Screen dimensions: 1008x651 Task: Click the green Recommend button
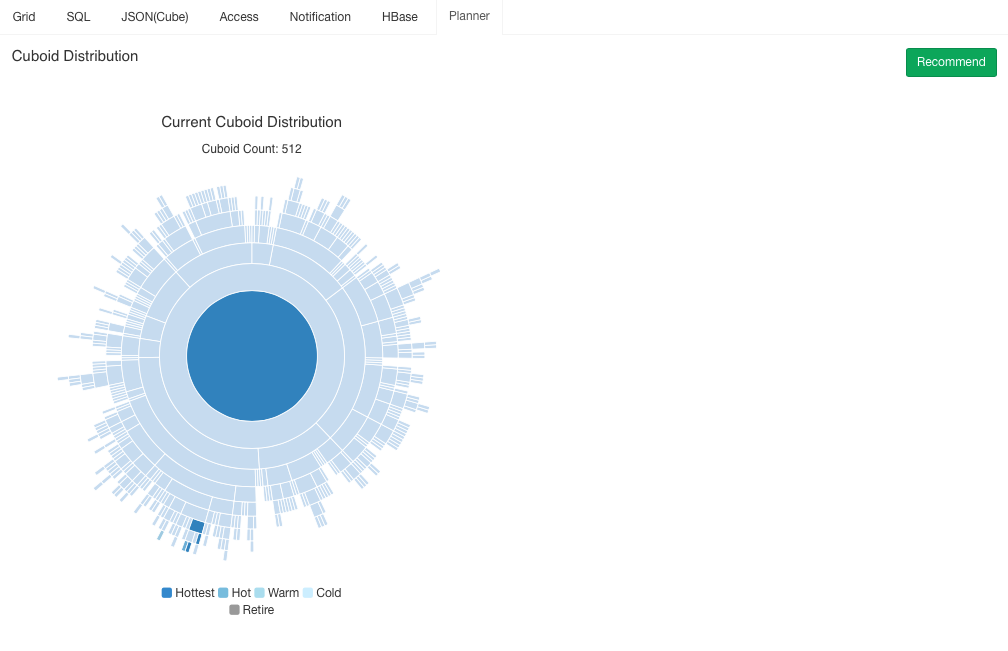tap(951, 62)
